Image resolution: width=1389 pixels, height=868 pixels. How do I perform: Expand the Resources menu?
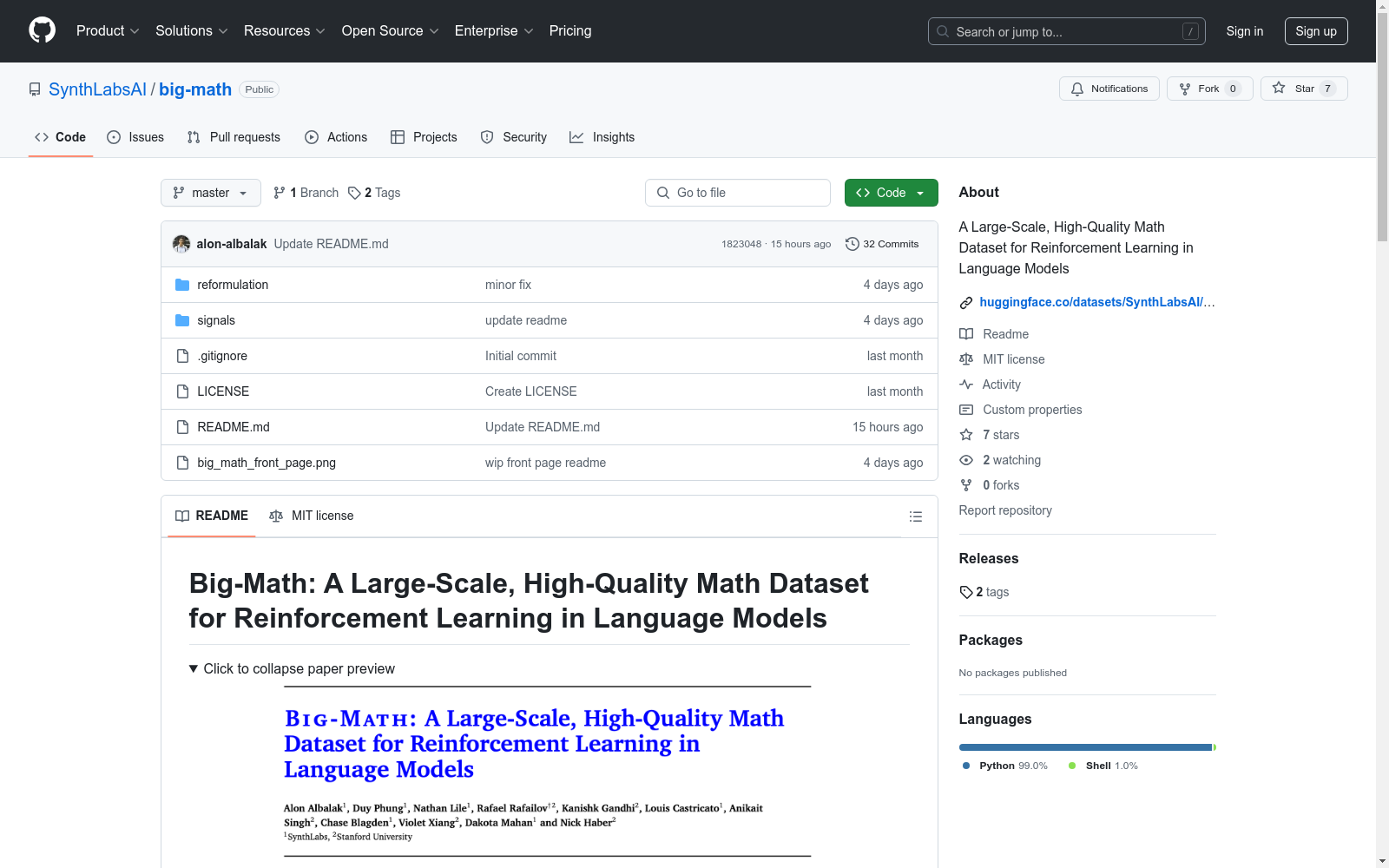pyautogui.click(x=285, y=30)
